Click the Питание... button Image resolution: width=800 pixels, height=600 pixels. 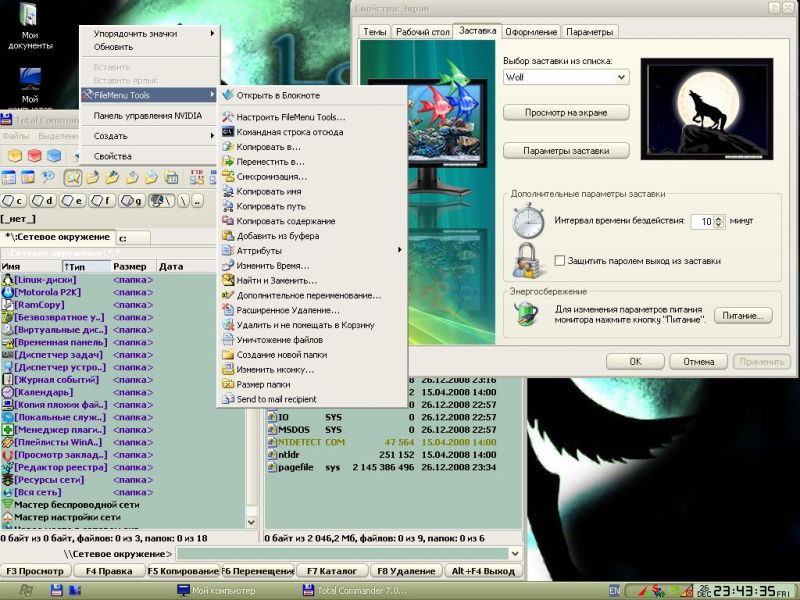click(x=743, y=315)
